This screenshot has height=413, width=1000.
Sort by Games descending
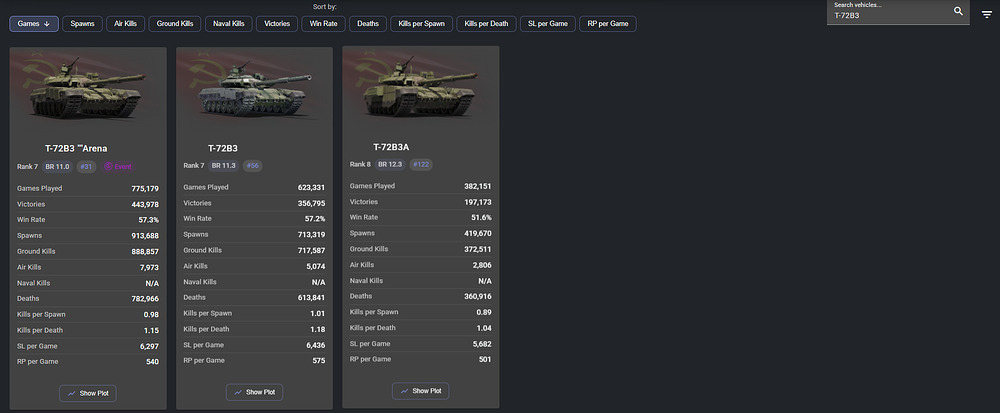34,24
